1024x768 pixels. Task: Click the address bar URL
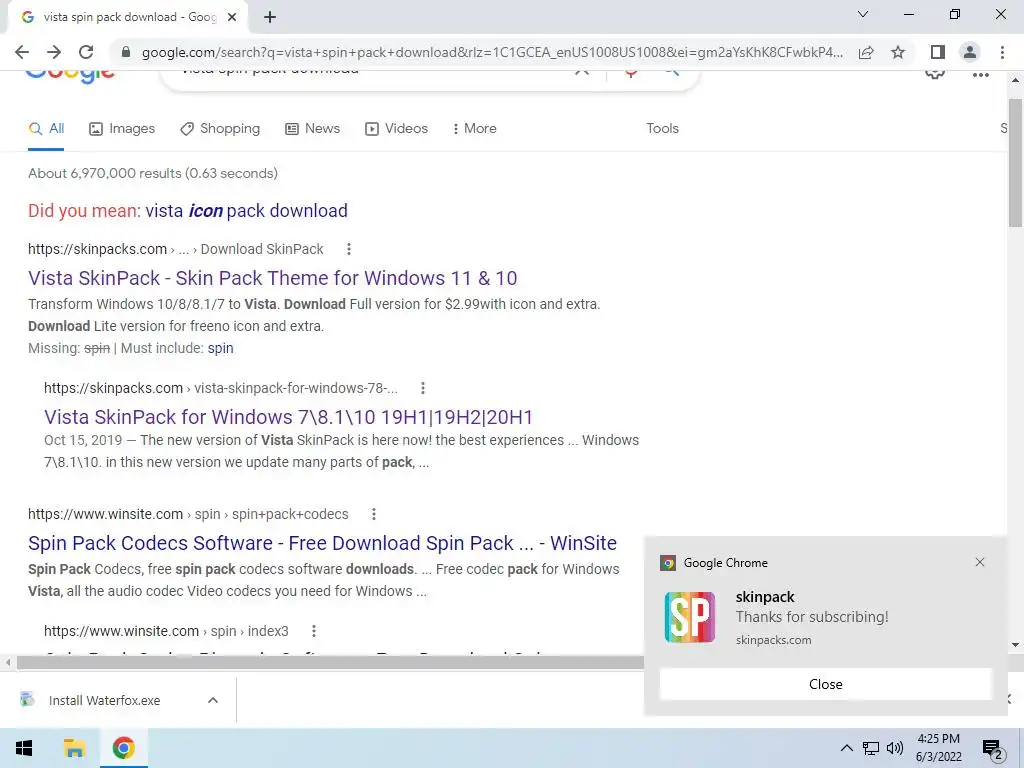pos(492,52)
